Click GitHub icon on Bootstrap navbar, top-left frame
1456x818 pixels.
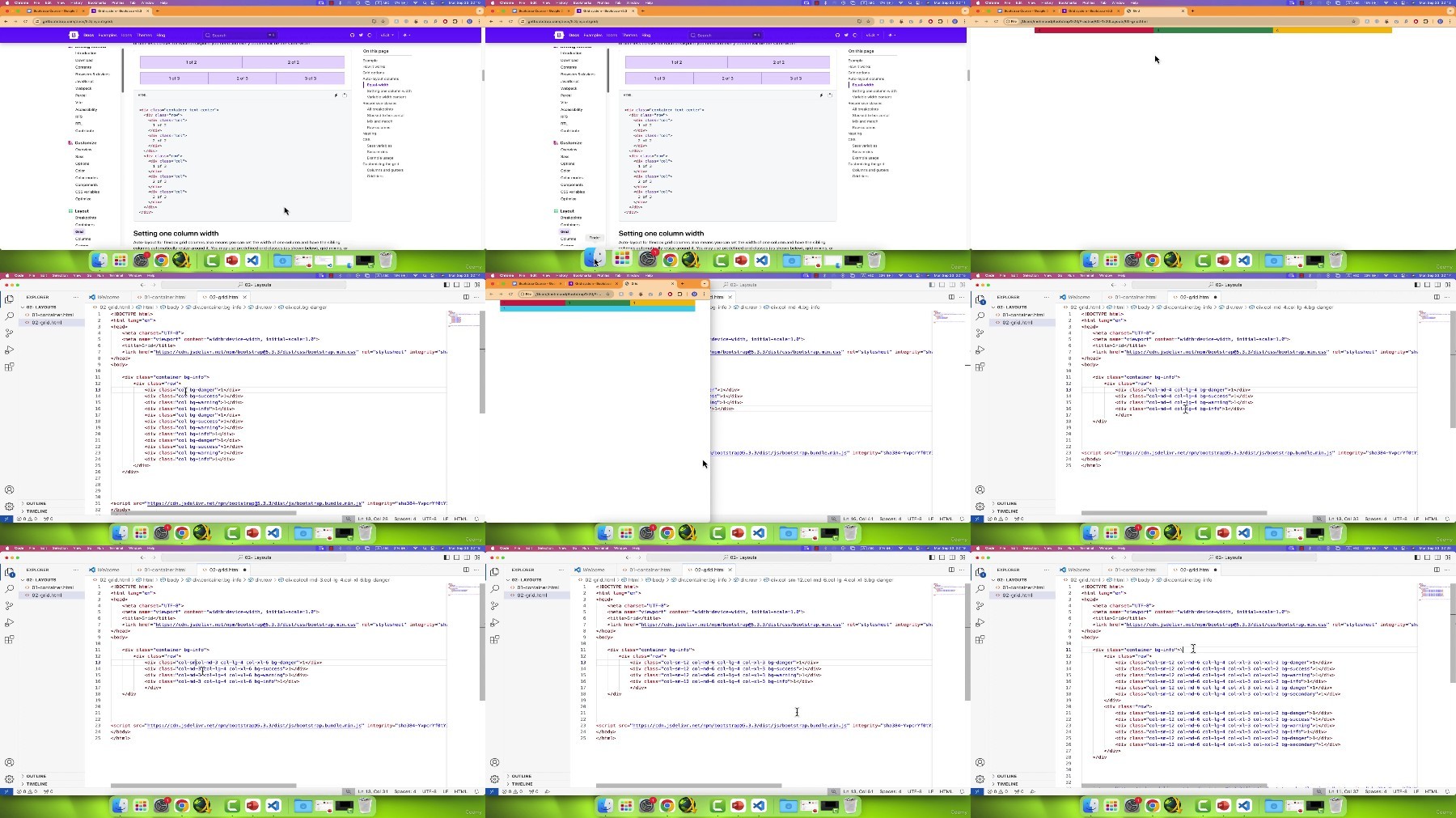352,35
